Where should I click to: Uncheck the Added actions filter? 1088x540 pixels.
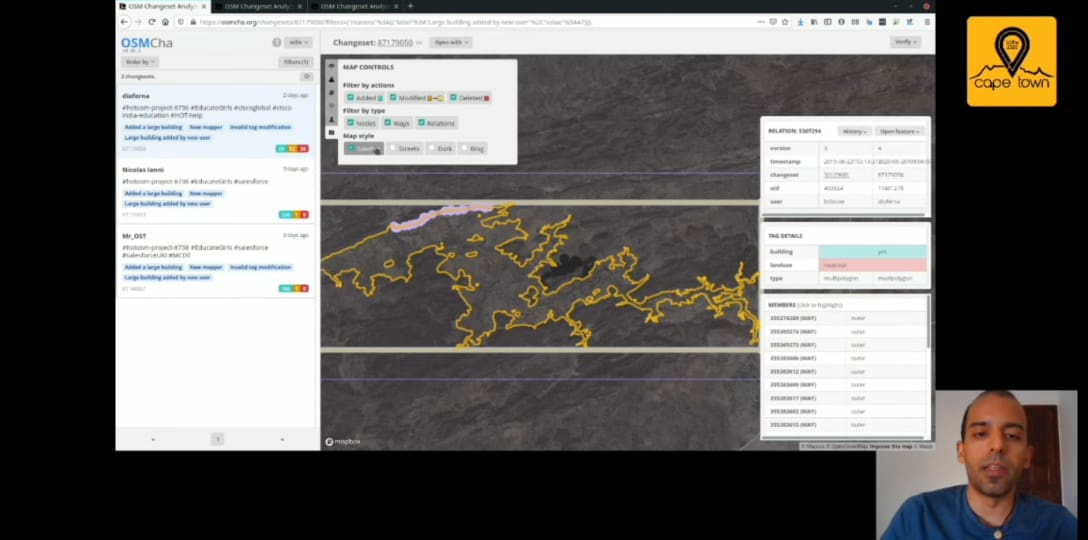pos(365,98)
